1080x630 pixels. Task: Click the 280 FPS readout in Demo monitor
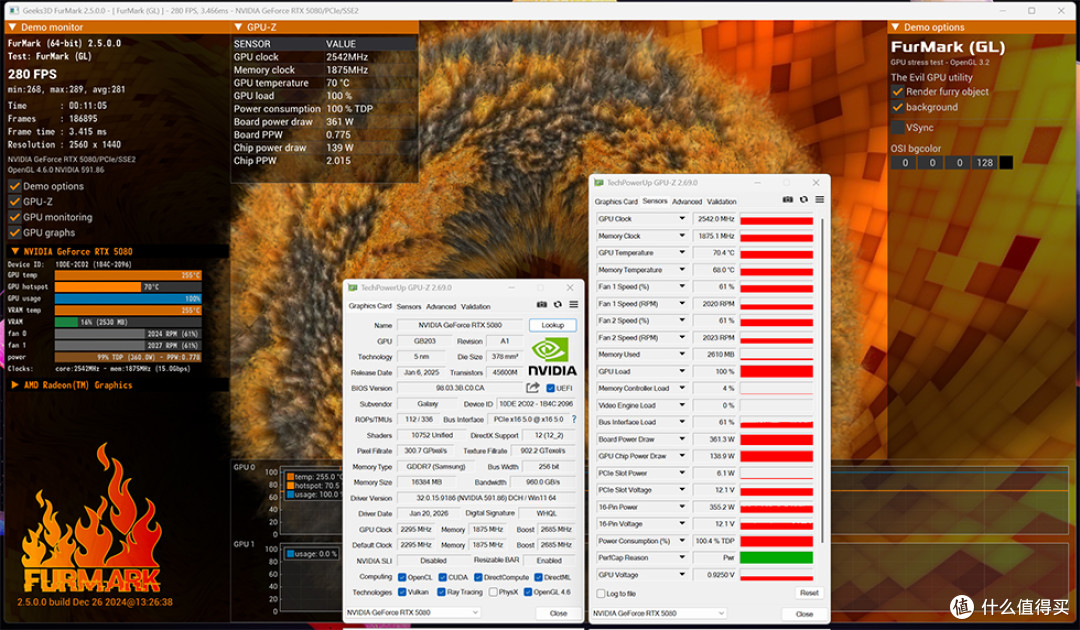click(32, 74)
